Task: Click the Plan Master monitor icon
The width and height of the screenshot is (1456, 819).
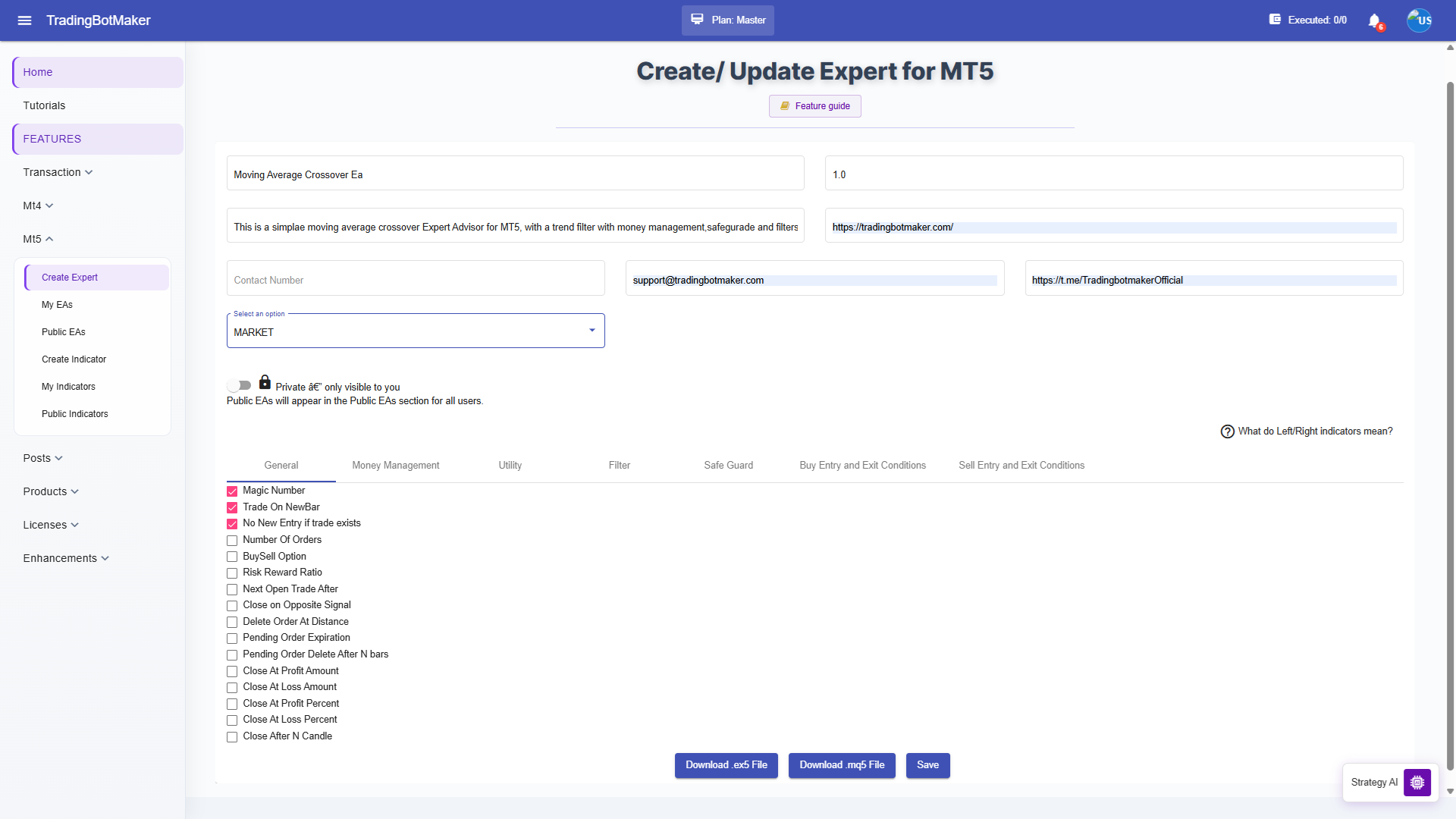Action: pyautogui.click(x=697, y=20)
